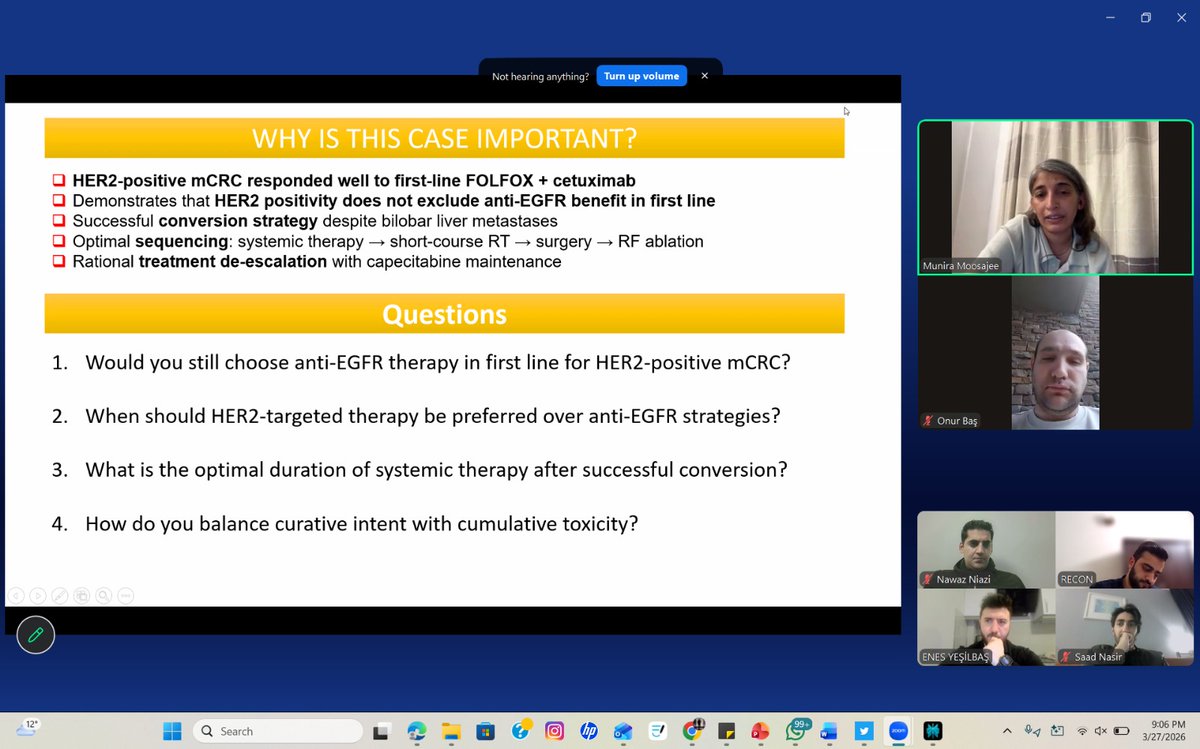Screen dimensions: 1200x749
Task: Click the Turn up volume button
Action: click(x=641, y=75)
